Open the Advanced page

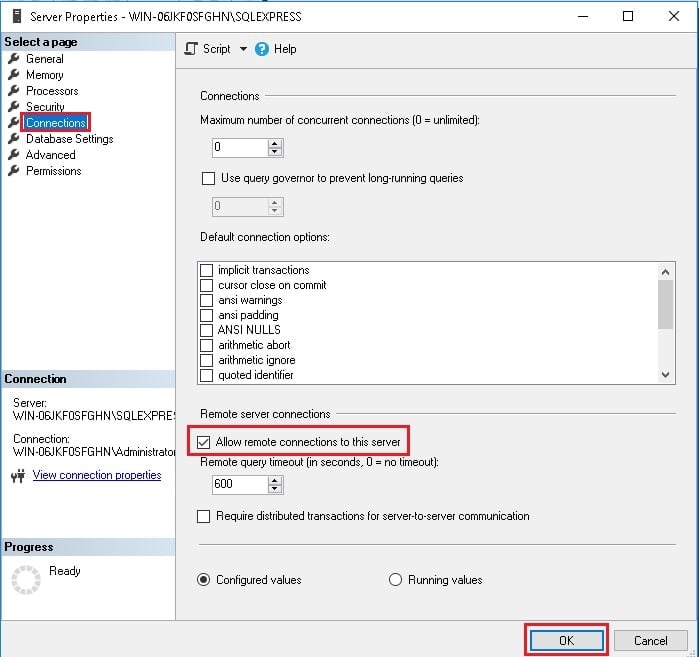(50, 155)
